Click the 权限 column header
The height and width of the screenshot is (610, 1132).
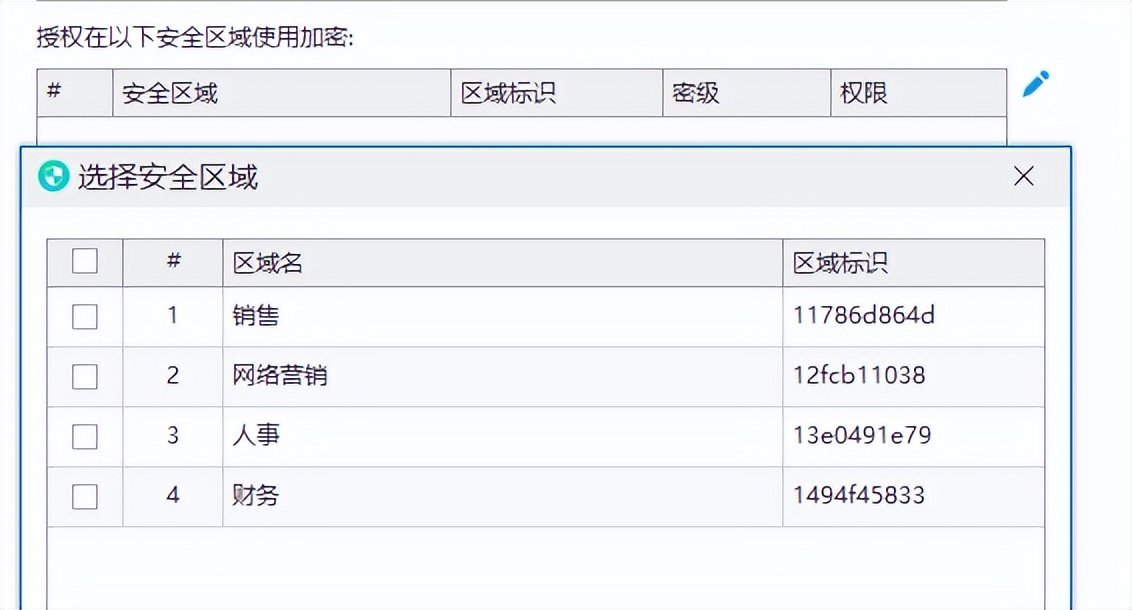pyautogui.click(x=918, y=92)
